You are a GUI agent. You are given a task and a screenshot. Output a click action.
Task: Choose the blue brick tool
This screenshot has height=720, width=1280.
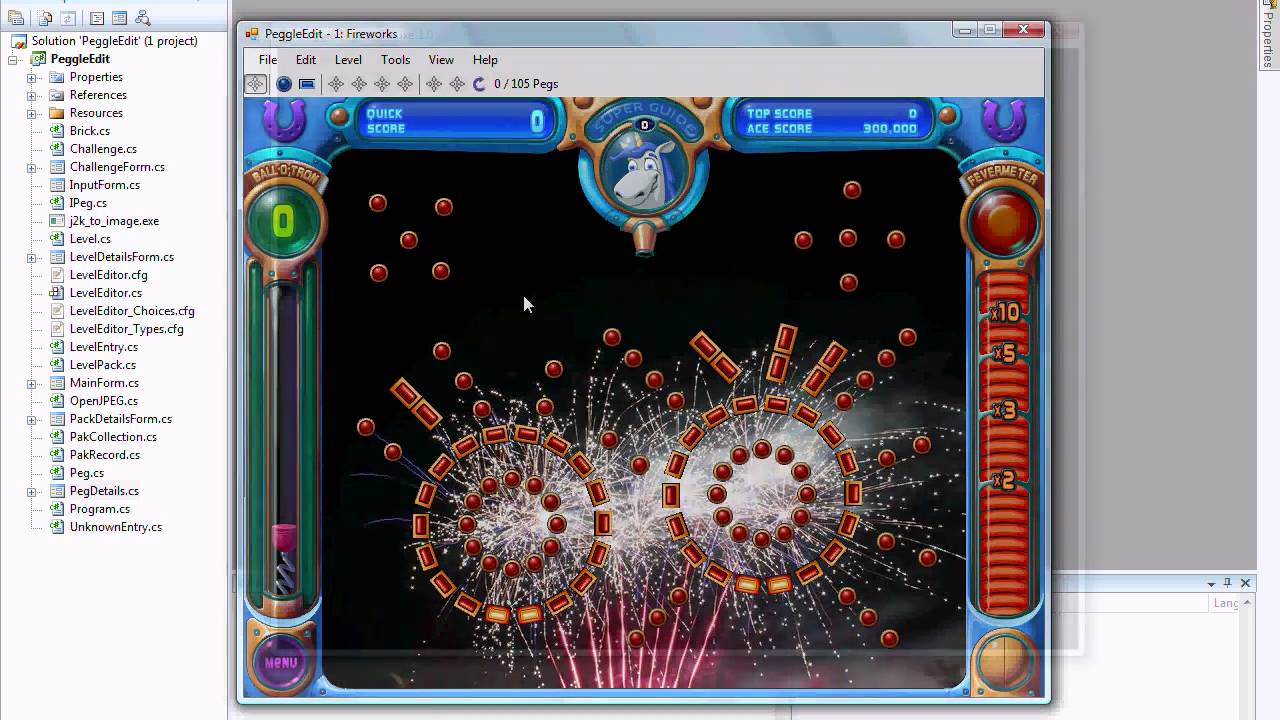tap(307, 84)
